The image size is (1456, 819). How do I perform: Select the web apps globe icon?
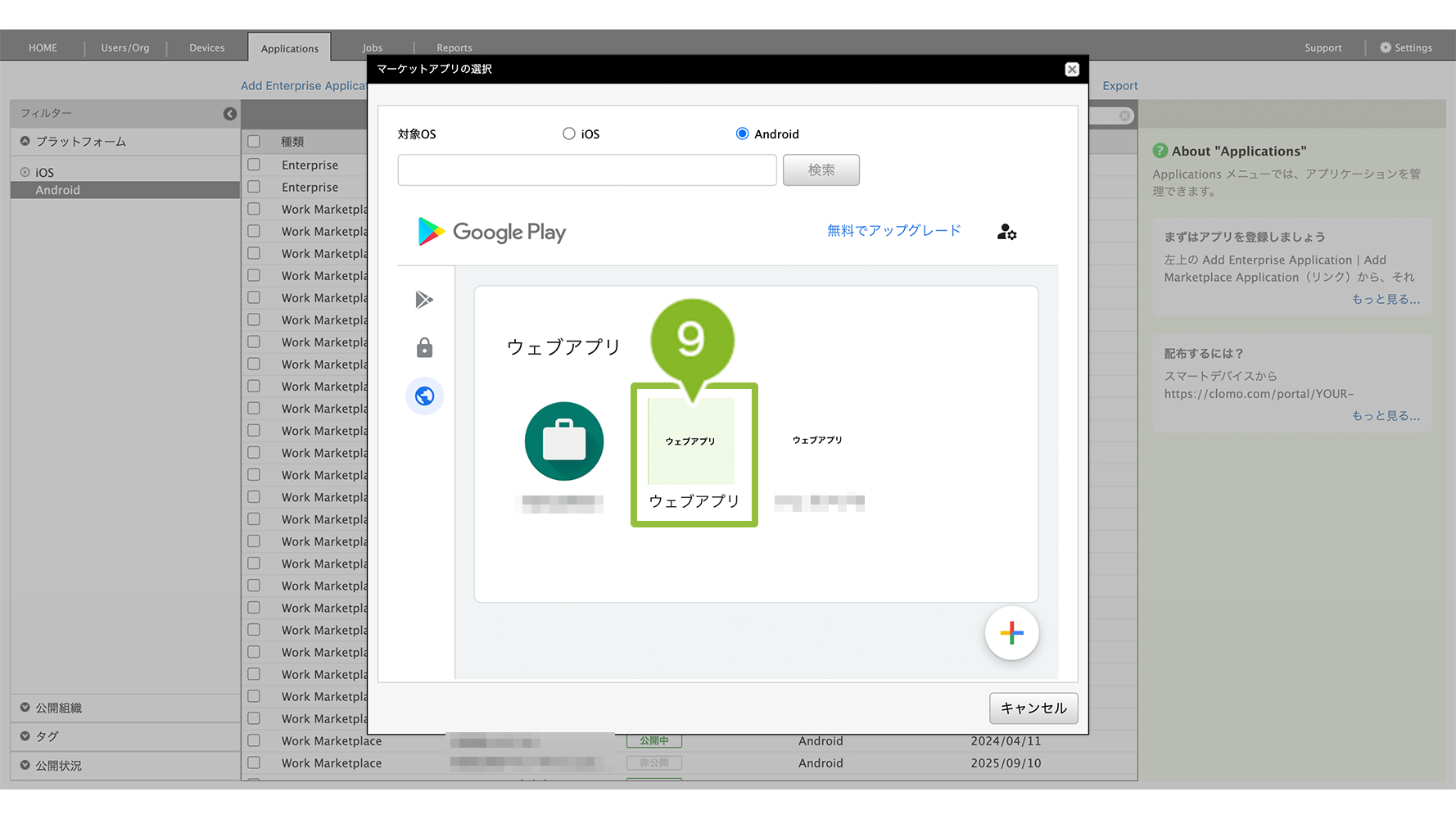424,396
